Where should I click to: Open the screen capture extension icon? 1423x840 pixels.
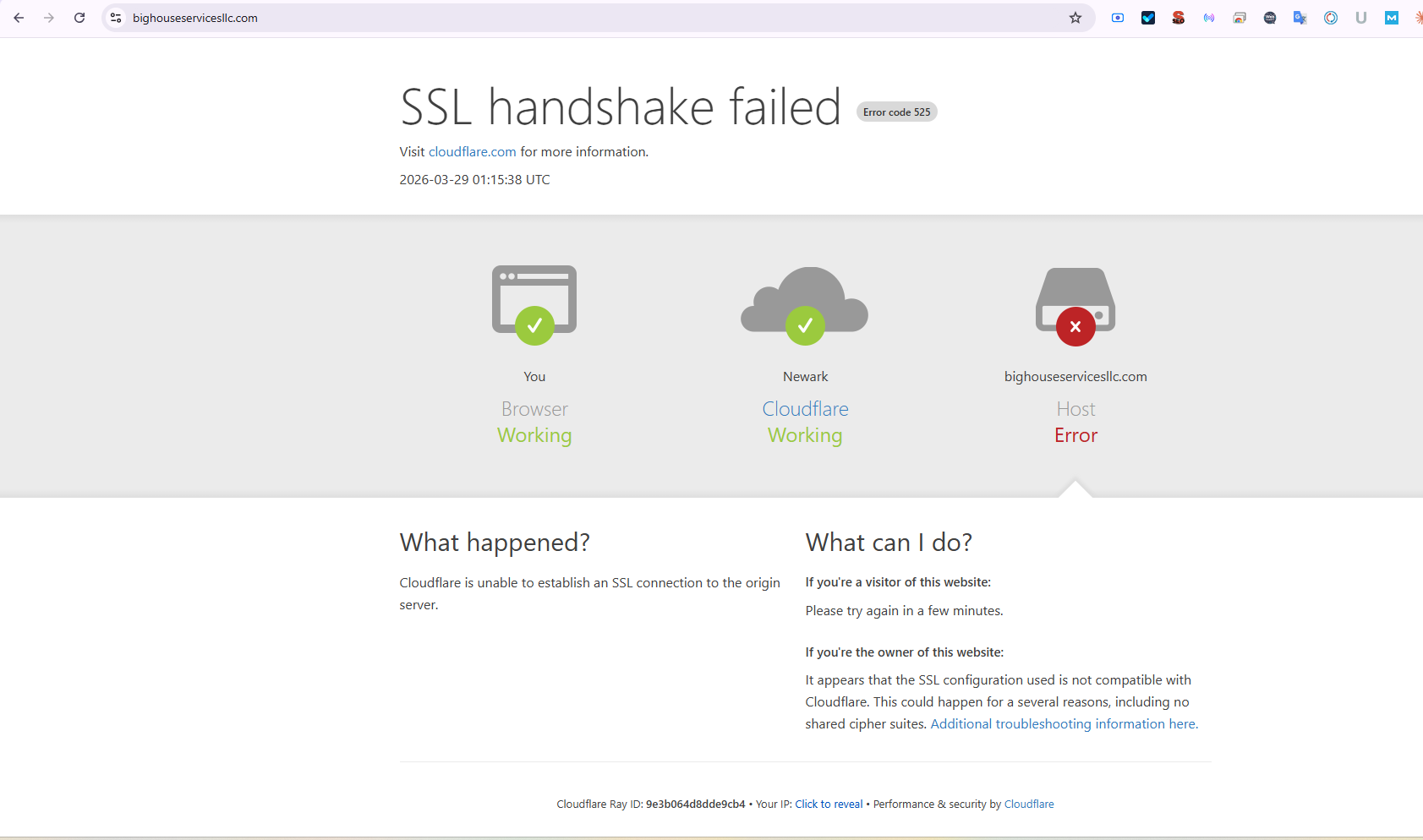click(1118, 18)
